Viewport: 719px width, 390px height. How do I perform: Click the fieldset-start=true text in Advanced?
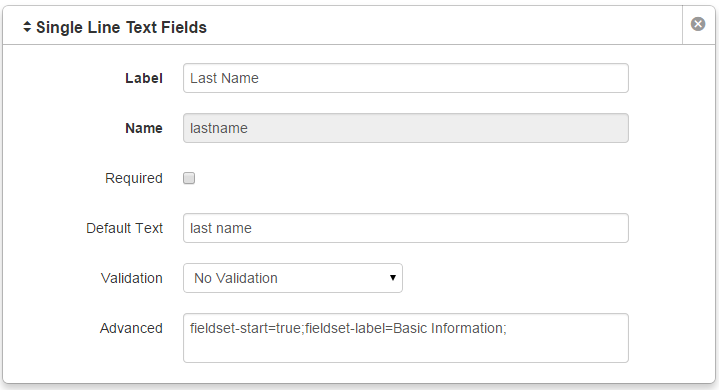pos(245,328)
